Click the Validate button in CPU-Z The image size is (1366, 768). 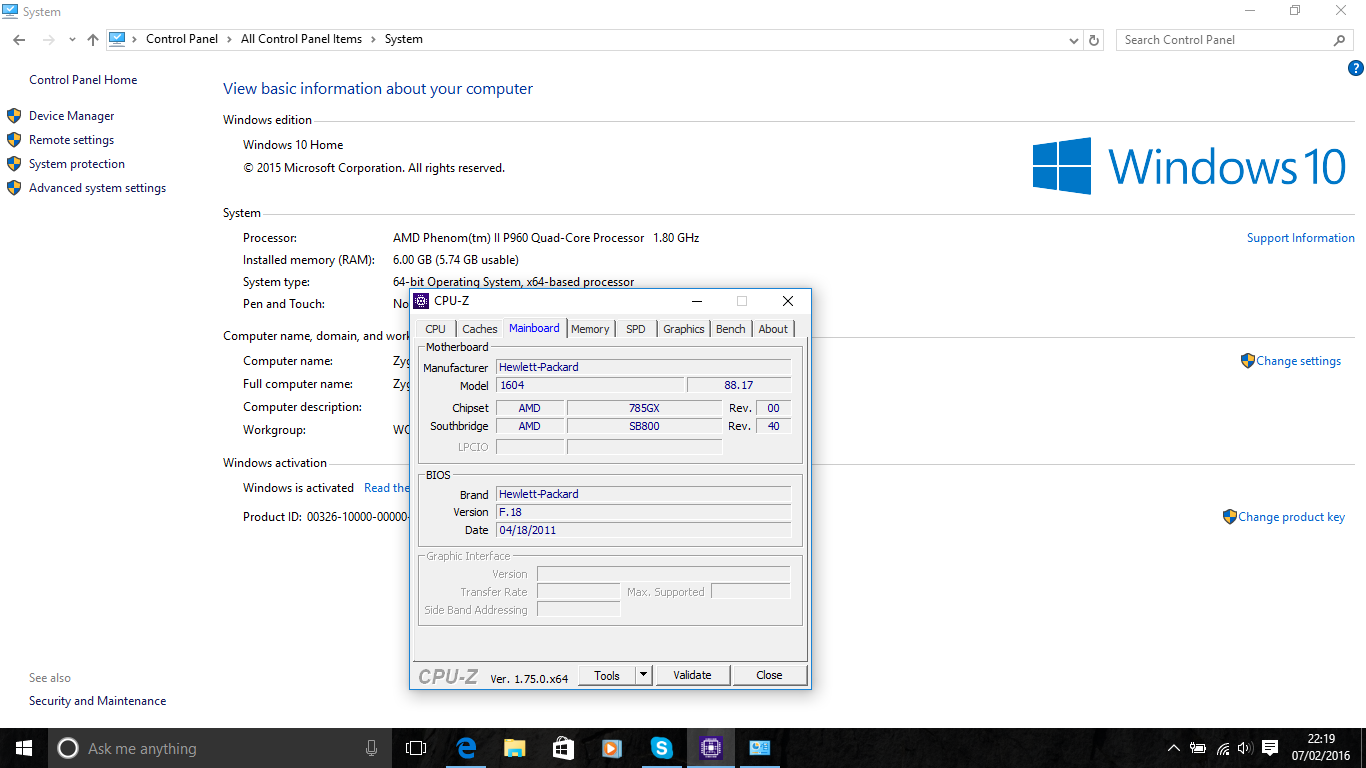[692, 675]
